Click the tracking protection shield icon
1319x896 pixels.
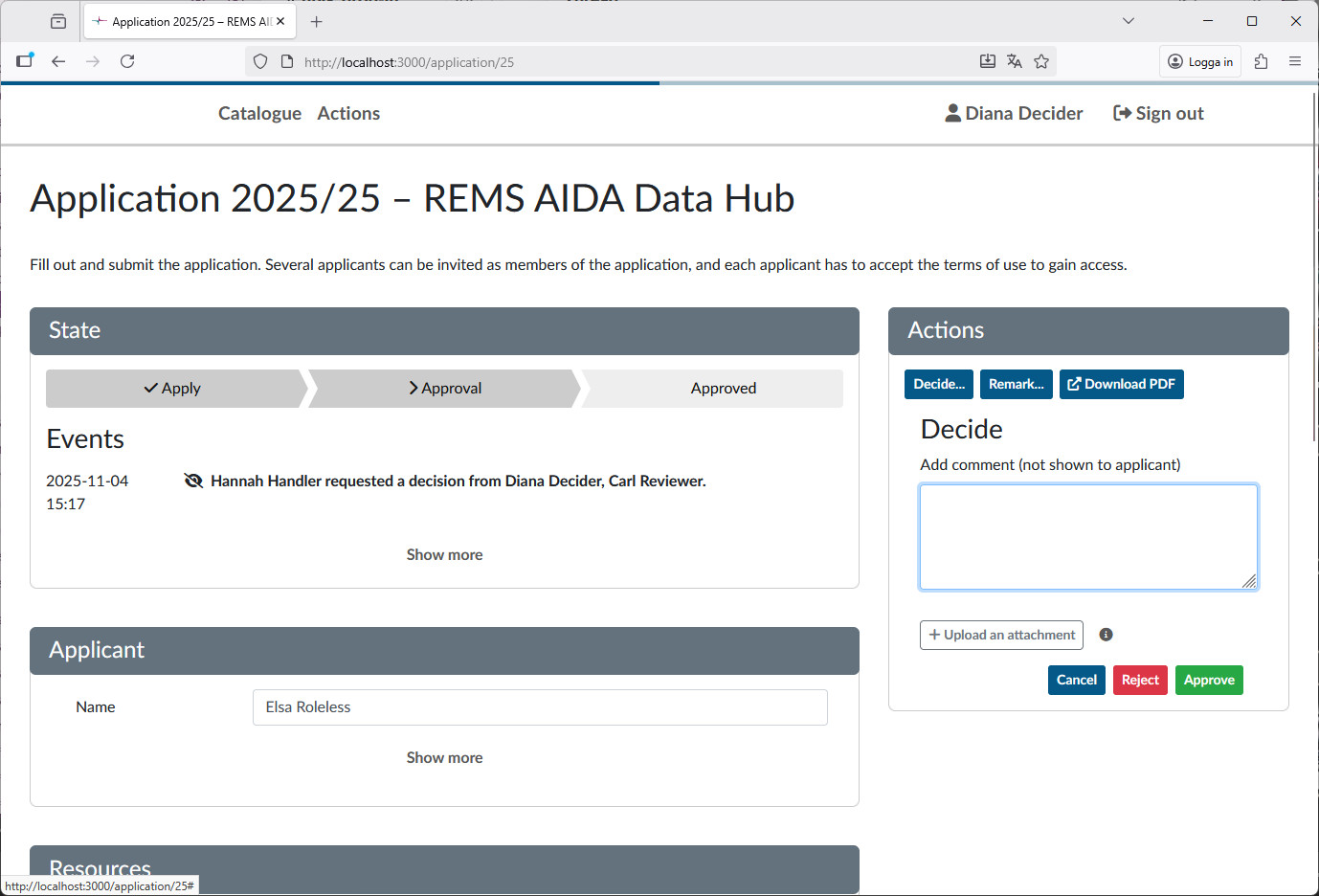point(259,60)
